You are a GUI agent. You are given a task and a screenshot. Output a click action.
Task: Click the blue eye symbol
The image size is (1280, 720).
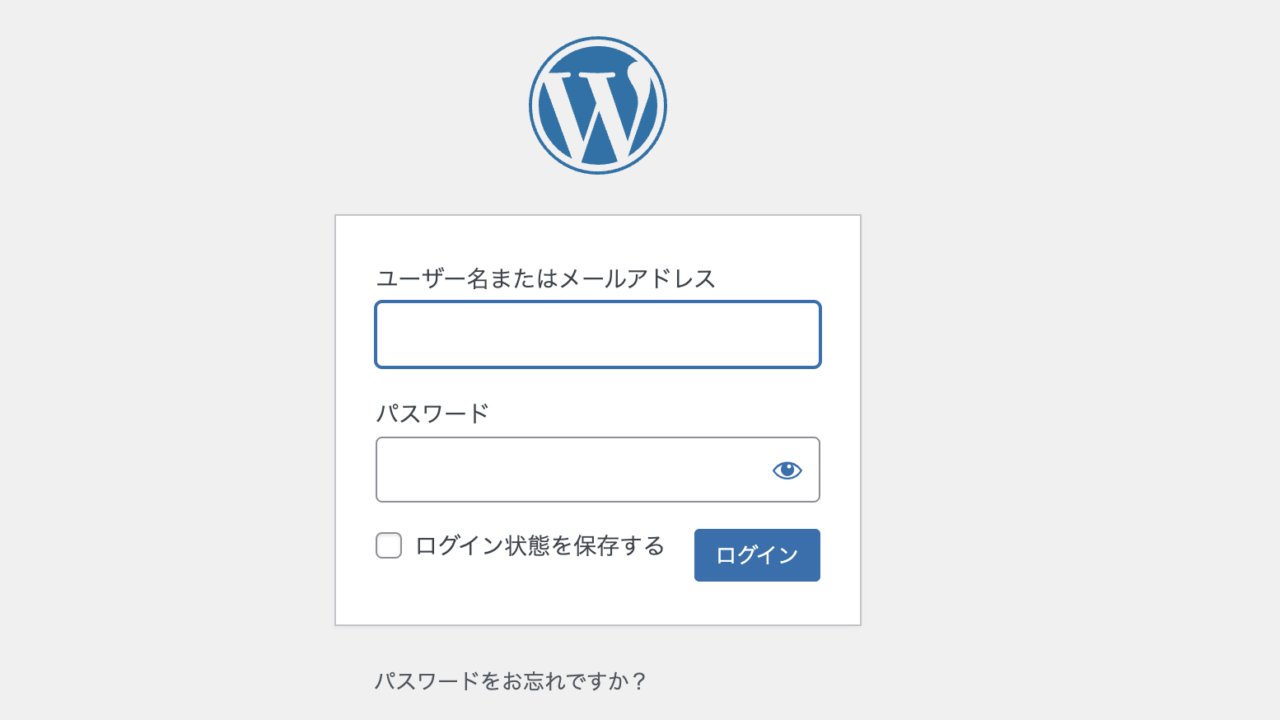787,470
